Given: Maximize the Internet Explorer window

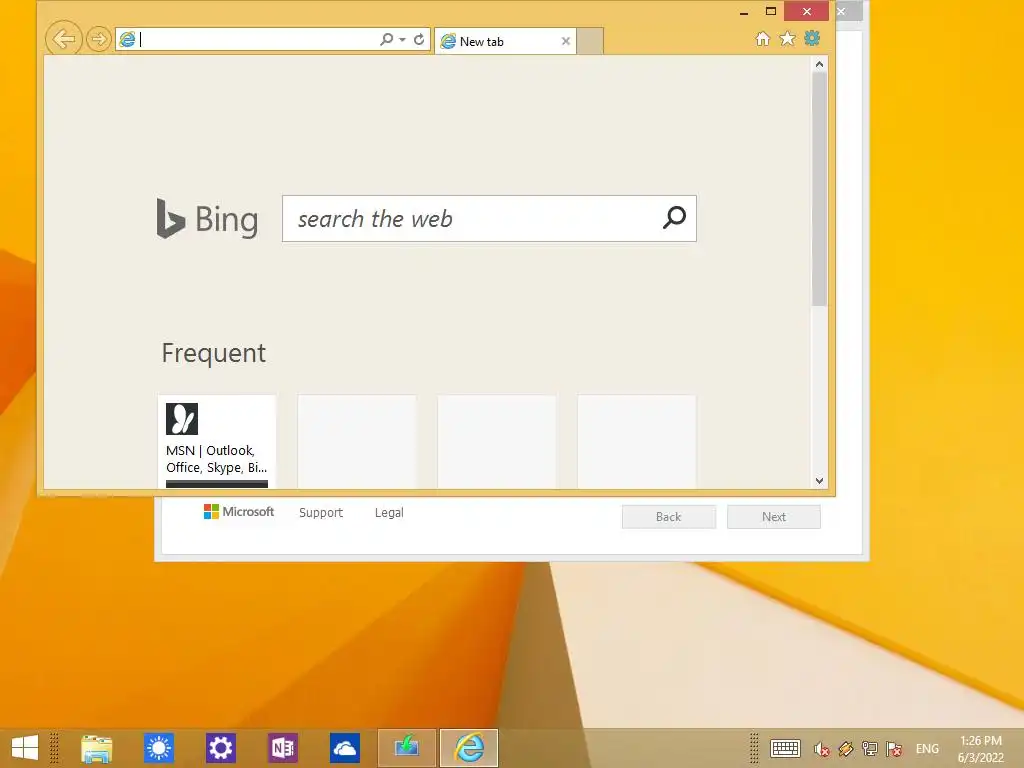Looking at the screenshot, I should click(x=771, y=11).
